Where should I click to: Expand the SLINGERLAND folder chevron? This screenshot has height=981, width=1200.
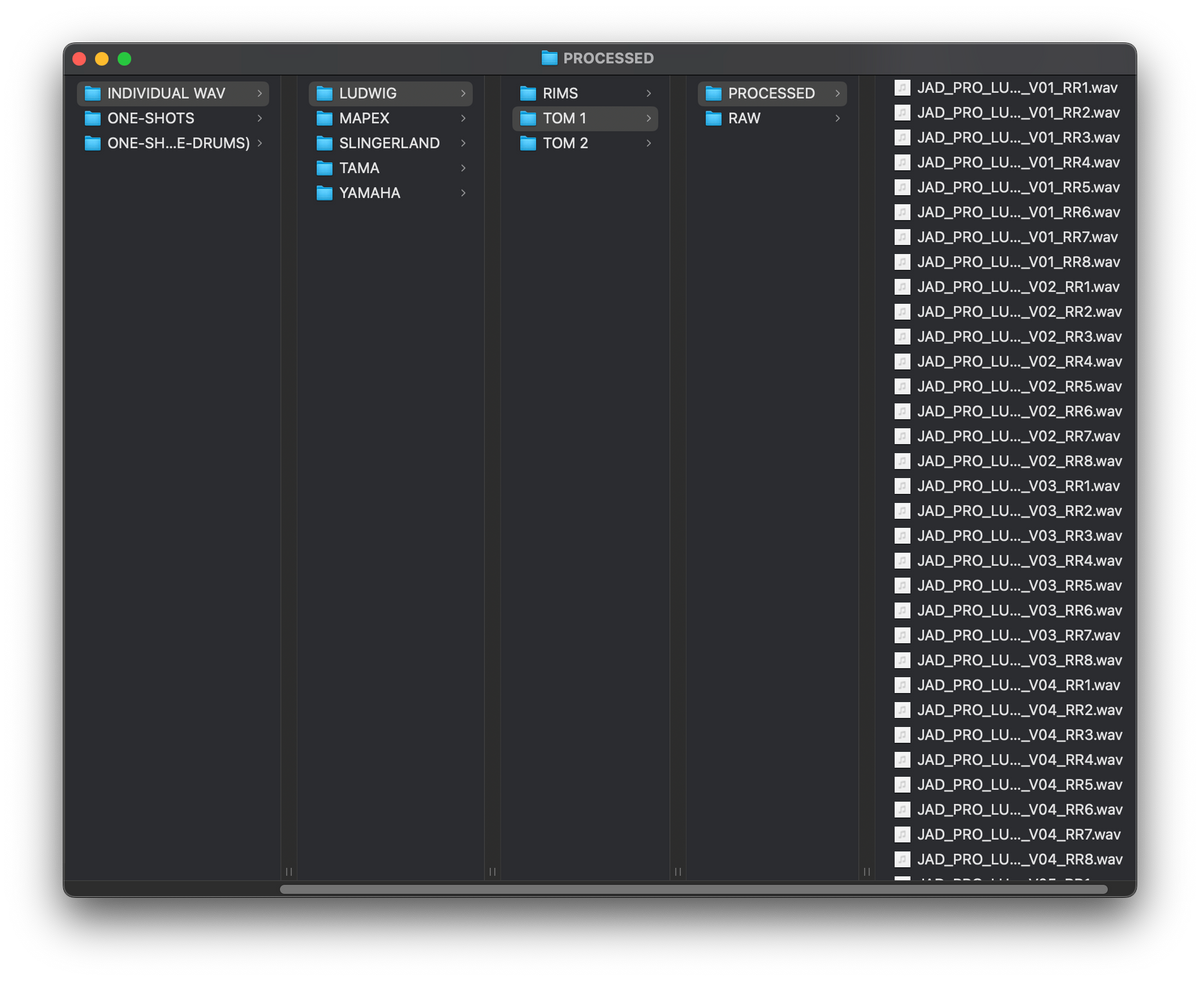pyautogui.click(x=463, y=143)
